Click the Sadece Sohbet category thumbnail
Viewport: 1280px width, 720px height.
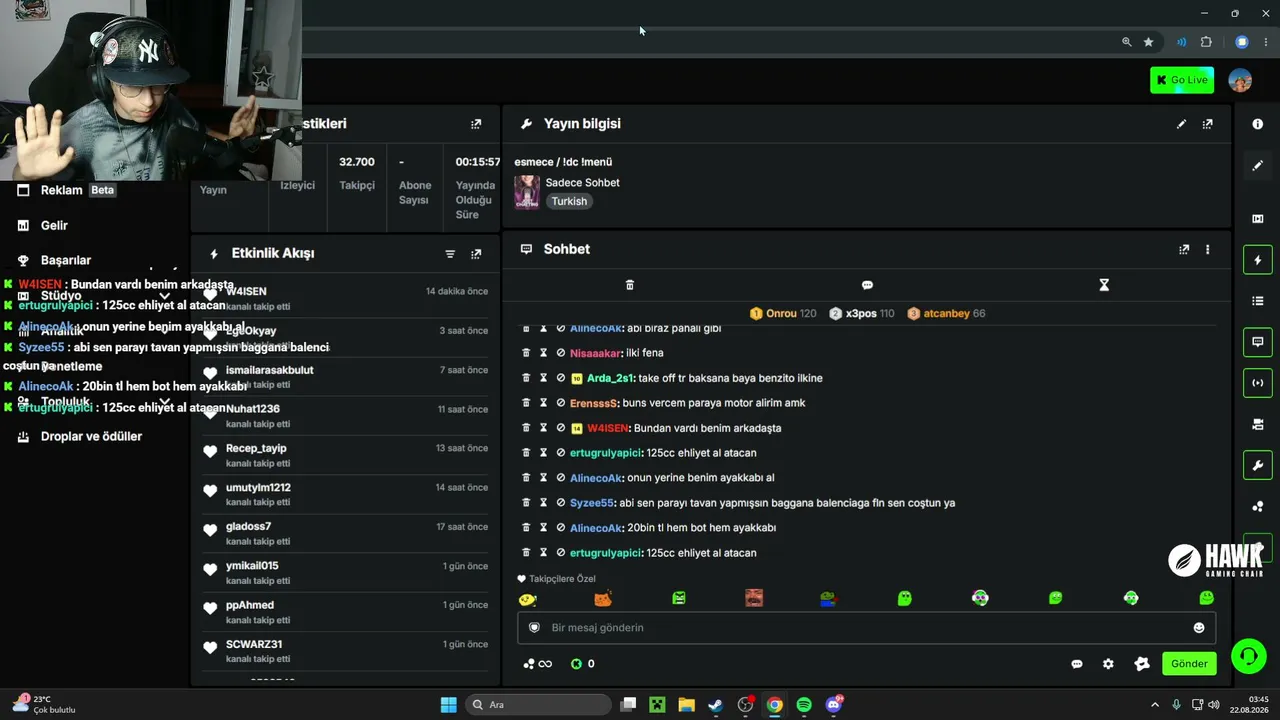(527, 192)
